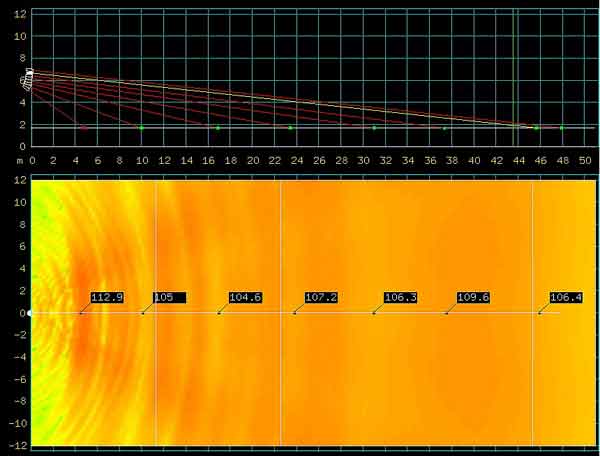Image resolution: width=600 pixels, height=456 pixels.
Task: Select the line array loudspeaker icon
Action: [x=28, y=79]
